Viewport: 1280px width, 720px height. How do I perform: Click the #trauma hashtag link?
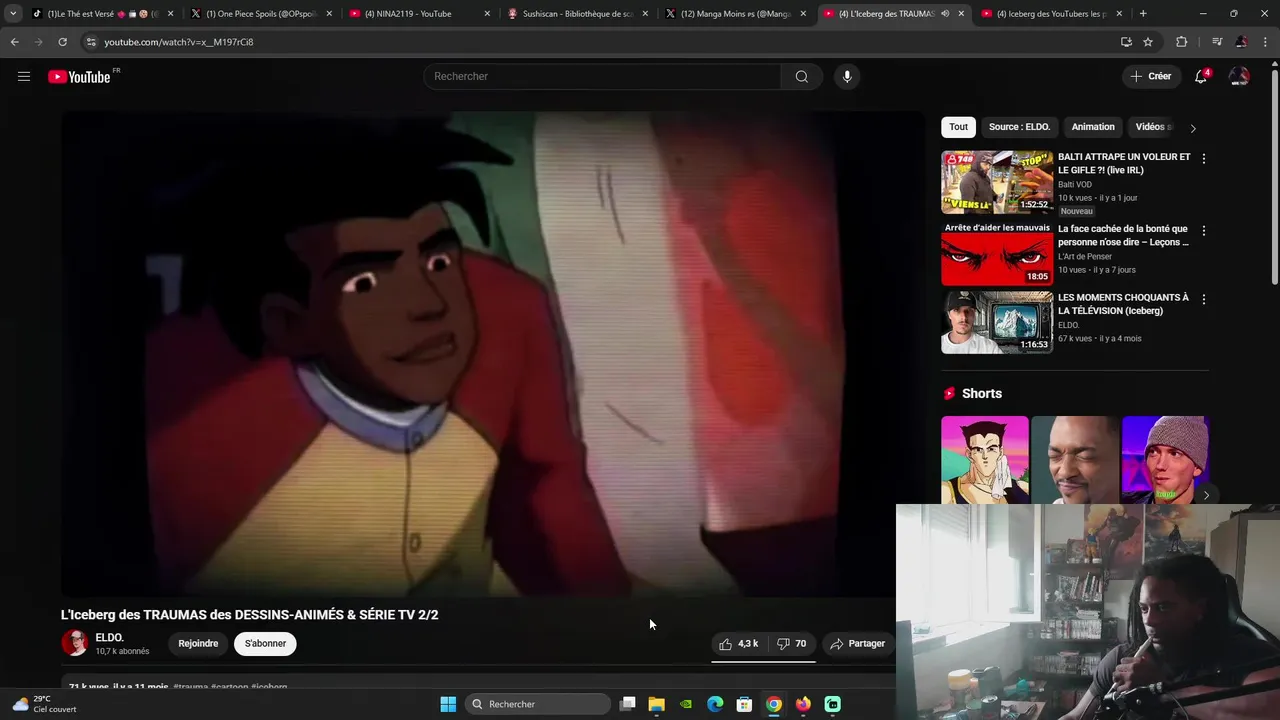point(190,687)
